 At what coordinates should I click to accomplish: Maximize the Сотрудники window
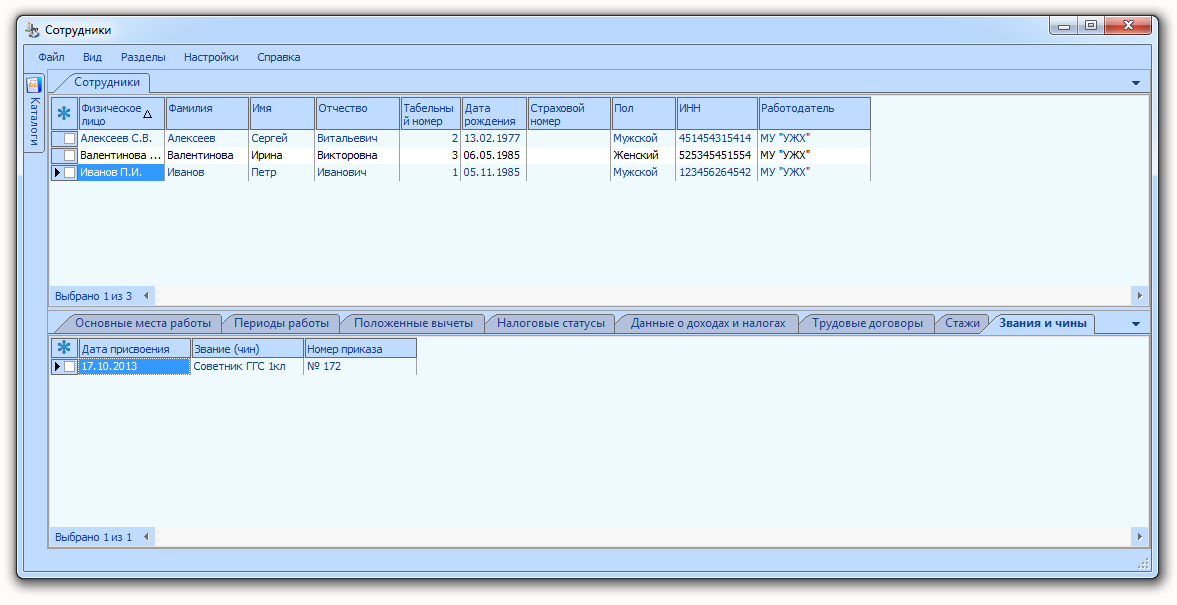(1091, 26)
